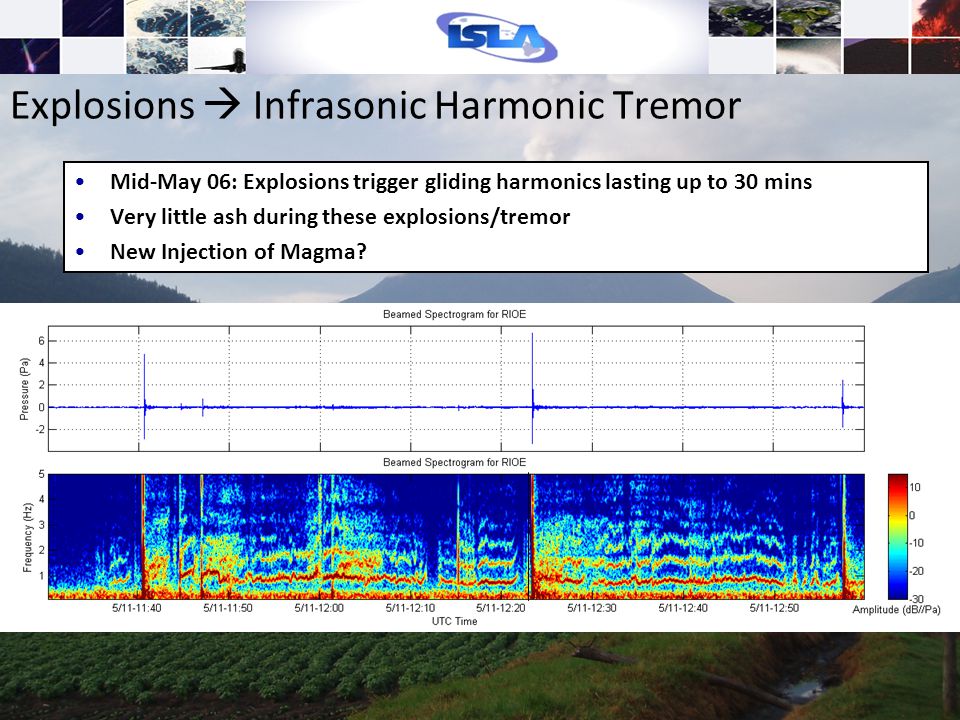Click the time tick label '5/11-12:40'

point(683,608)
